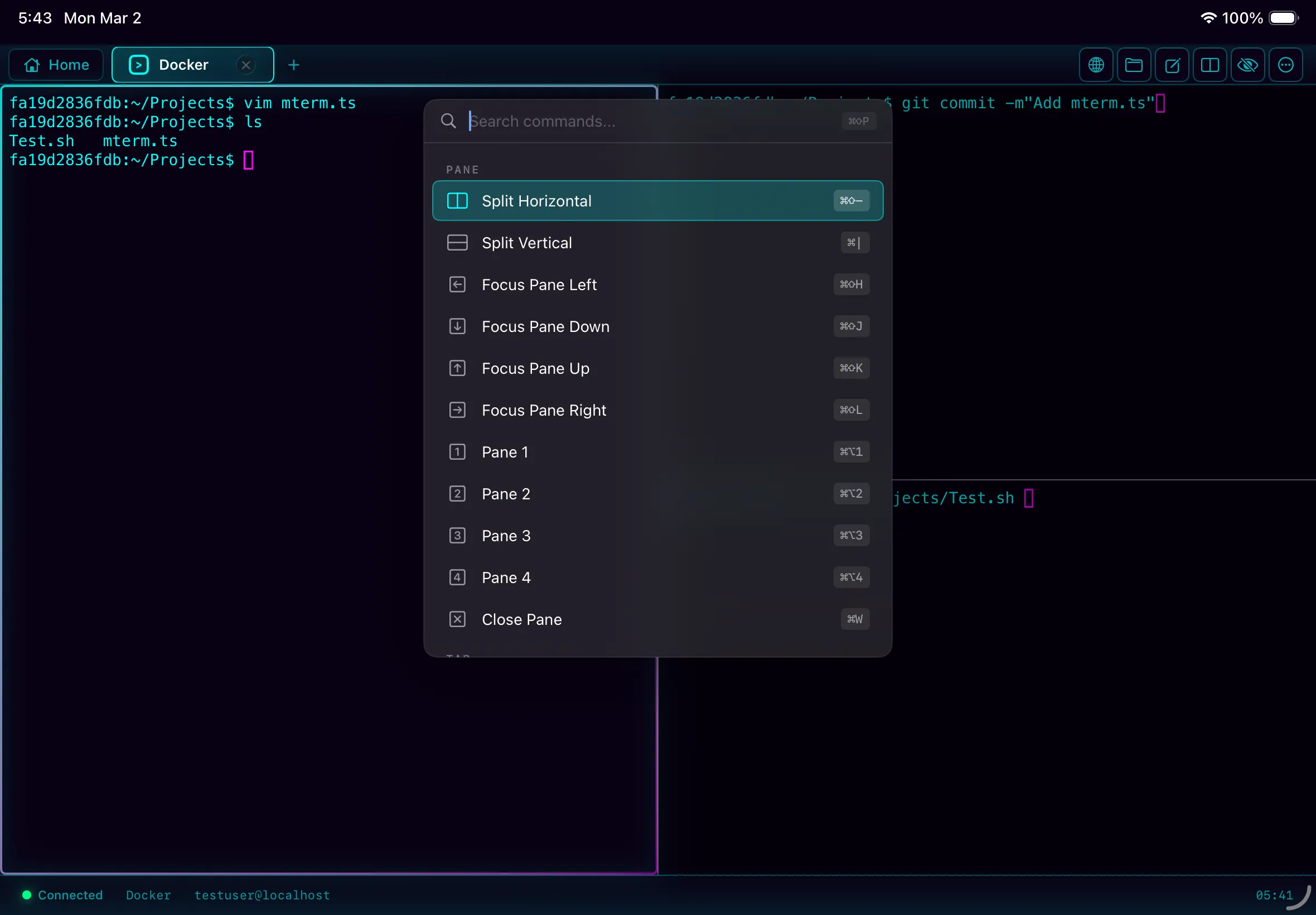Select the Docker tab
The image size is (1316, 915).
pyautogui.click(x=182, y=65)
